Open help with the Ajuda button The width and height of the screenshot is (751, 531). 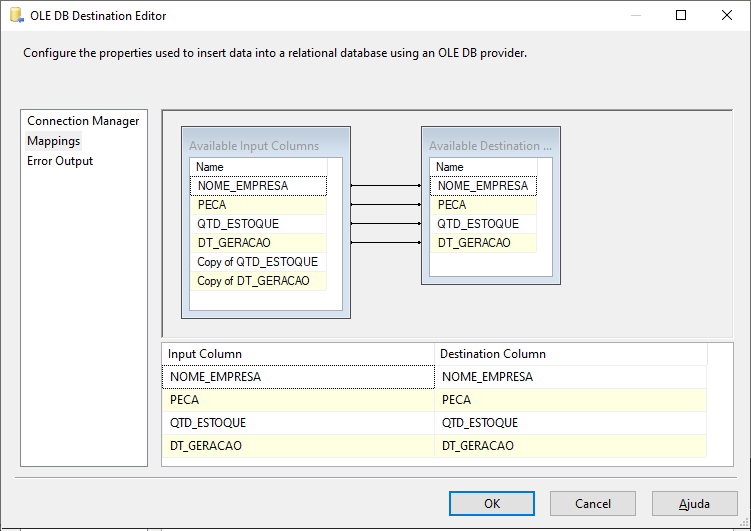(x=694, y=504)
